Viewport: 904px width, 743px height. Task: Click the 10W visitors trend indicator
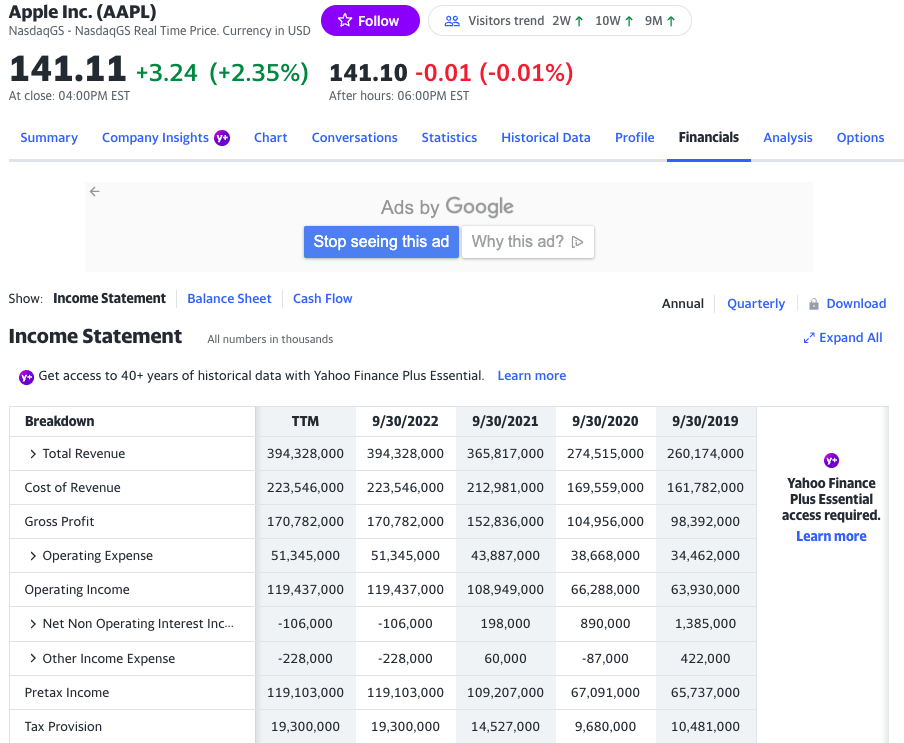click(615, 21)
